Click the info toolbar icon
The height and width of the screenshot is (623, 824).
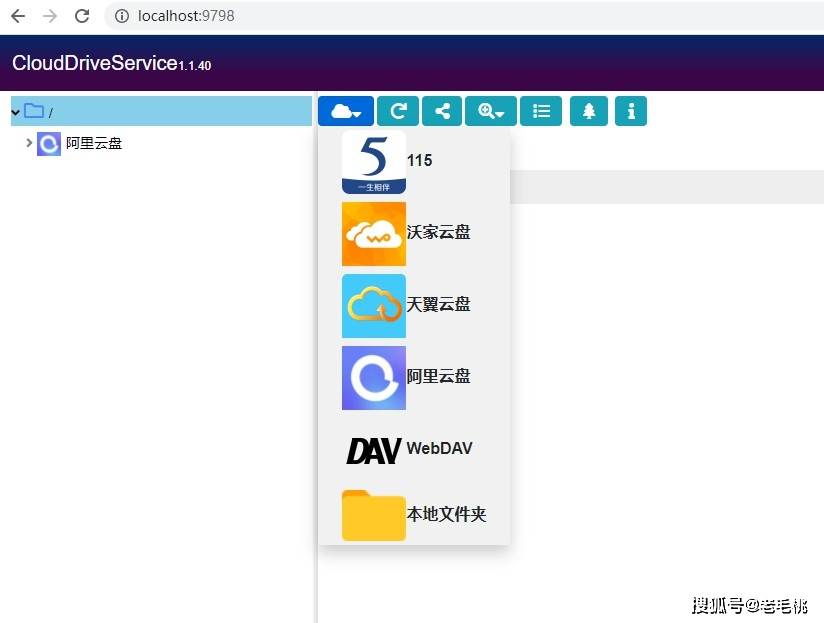click(631, 111)
